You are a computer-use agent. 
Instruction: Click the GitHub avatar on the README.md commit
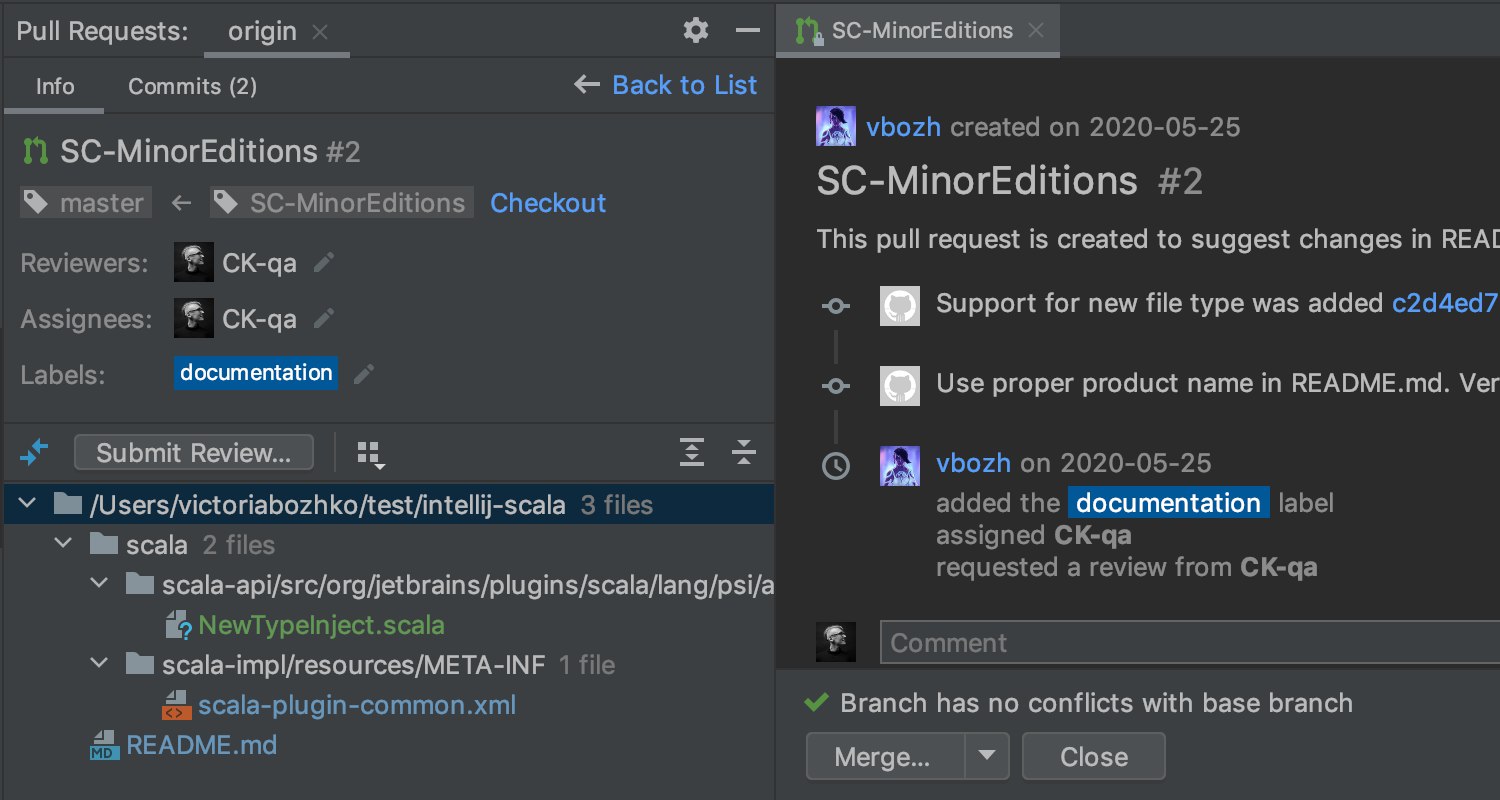click(x=899, y=385)
